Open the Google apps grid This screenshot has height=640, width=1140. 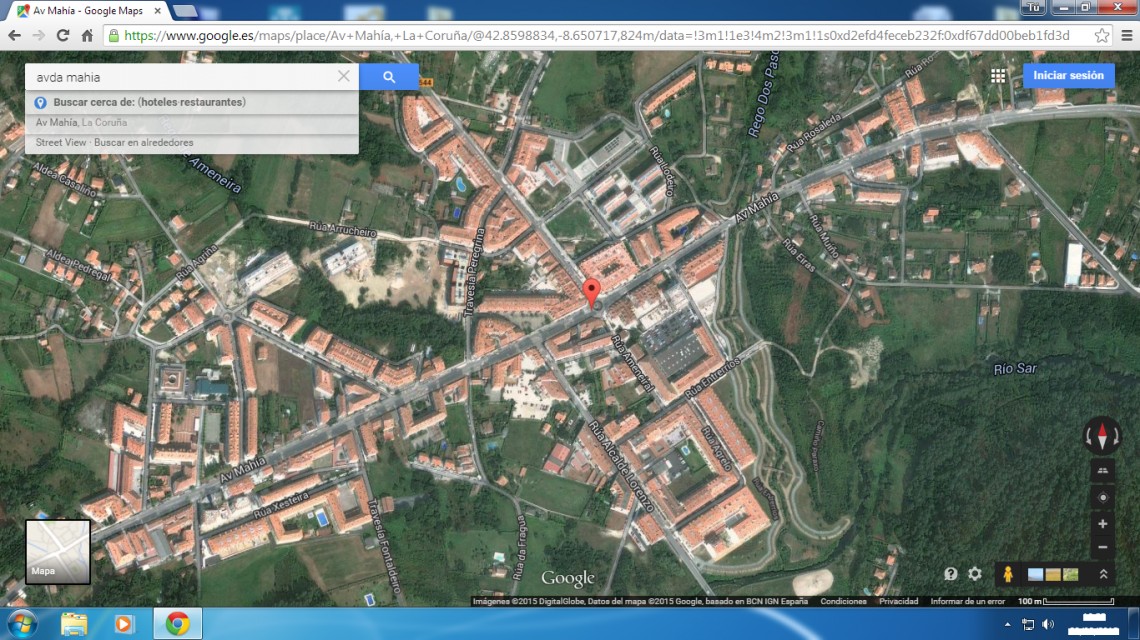click(998, 76)
